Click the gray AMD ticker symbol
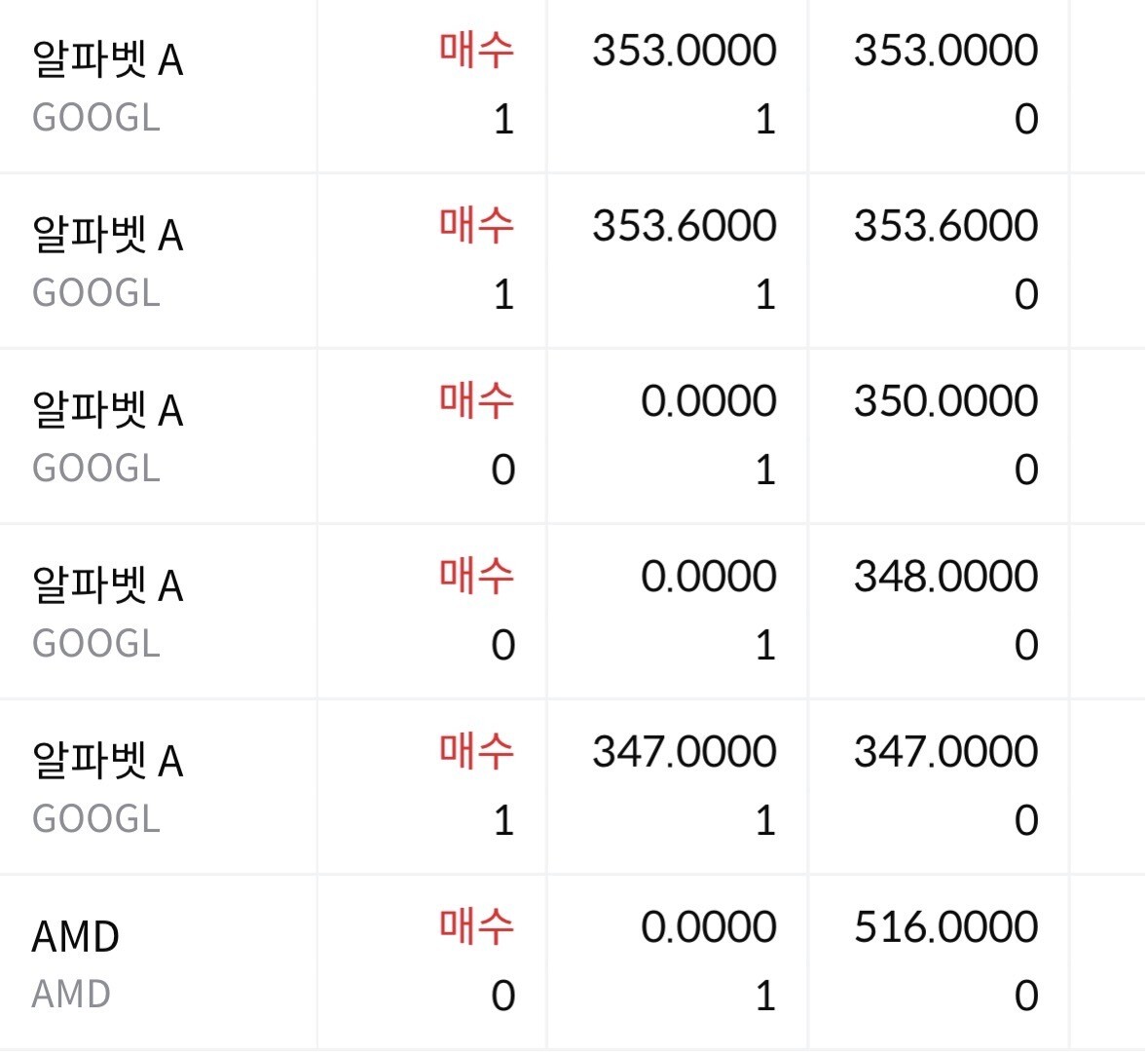This screenshot has width=1148, height=1054. [x=71, y=995]
